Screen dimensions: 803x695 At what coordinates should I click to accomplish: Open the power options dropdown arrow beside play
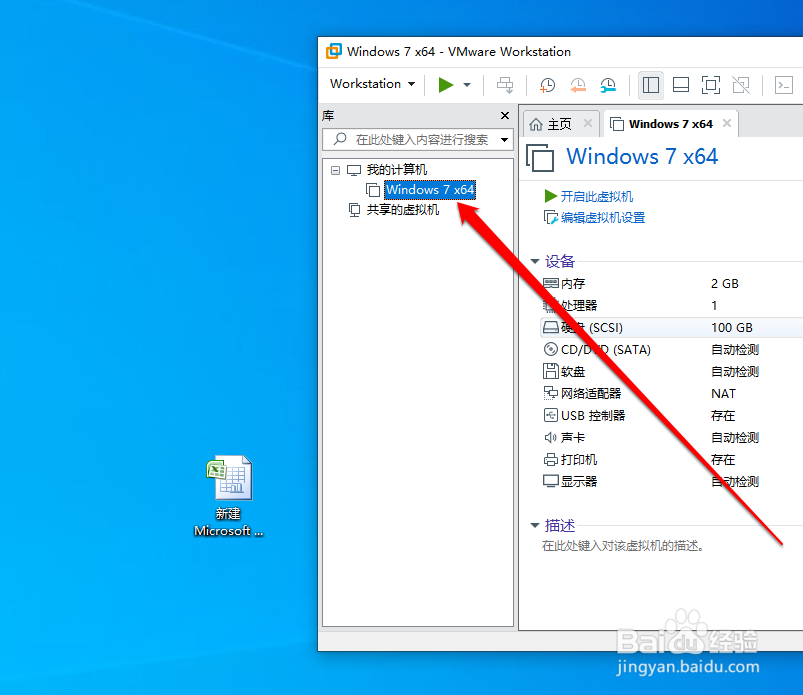click(467, 85)
